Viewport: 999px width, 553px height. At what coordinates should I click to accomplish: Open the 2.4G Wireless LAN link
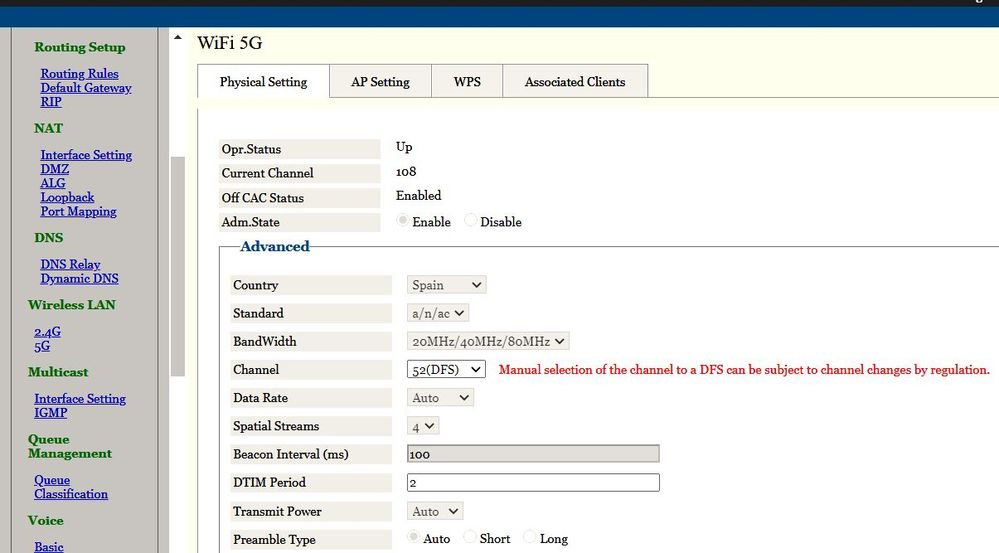(48, 332)
